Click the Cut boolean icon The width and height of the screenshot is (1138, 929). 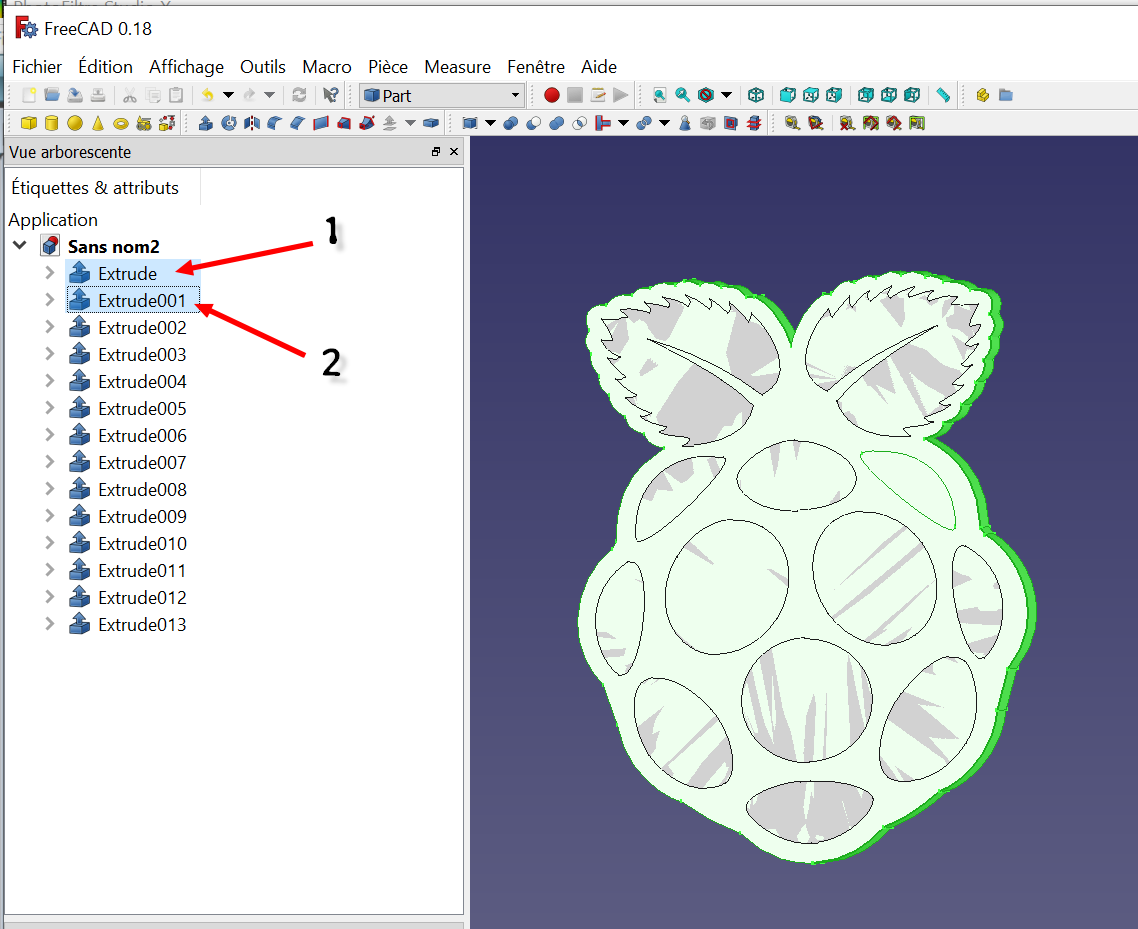tap(533, 123)
